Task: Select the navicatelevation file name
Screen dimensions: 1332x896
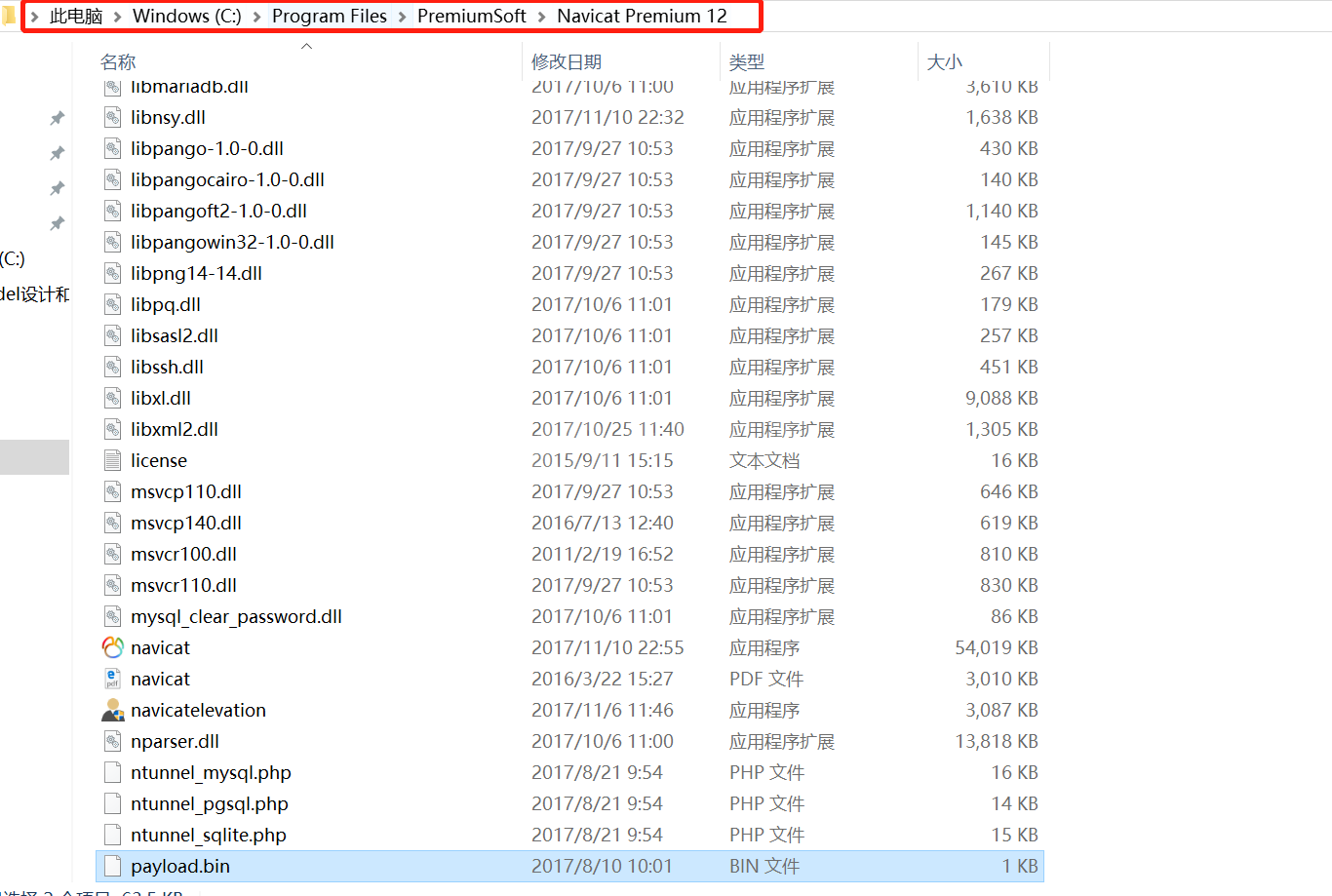Action: (x=198, y=710)
